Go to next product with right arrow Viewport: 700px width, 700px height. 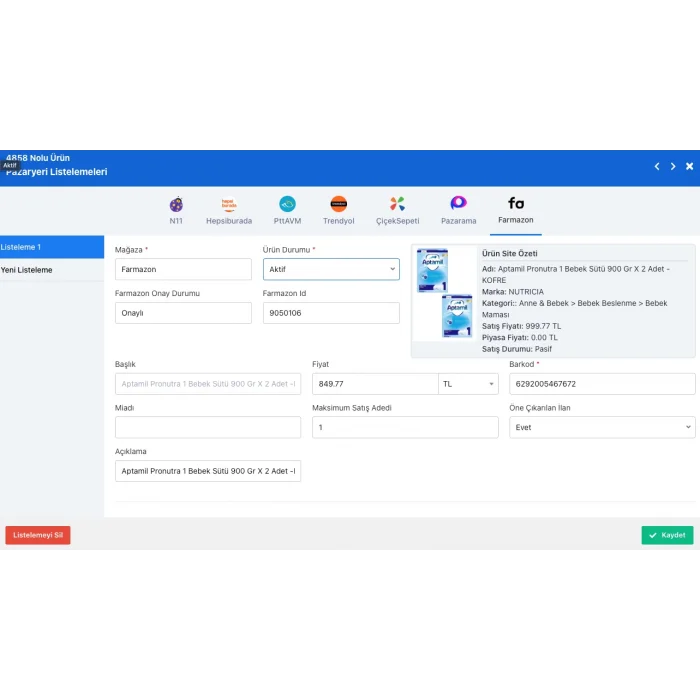(x=673, y=166)
